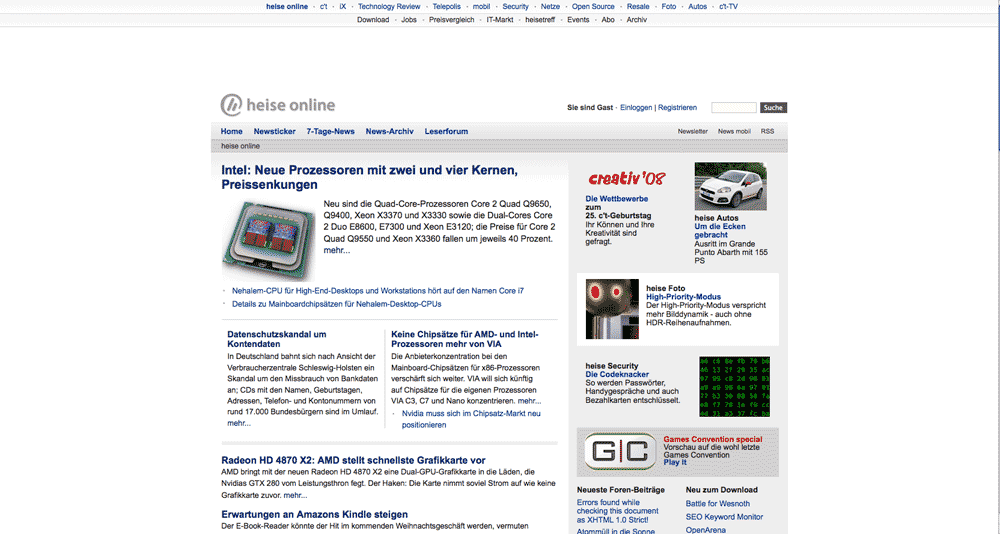Click the Play it link

(x=675, y=463)
